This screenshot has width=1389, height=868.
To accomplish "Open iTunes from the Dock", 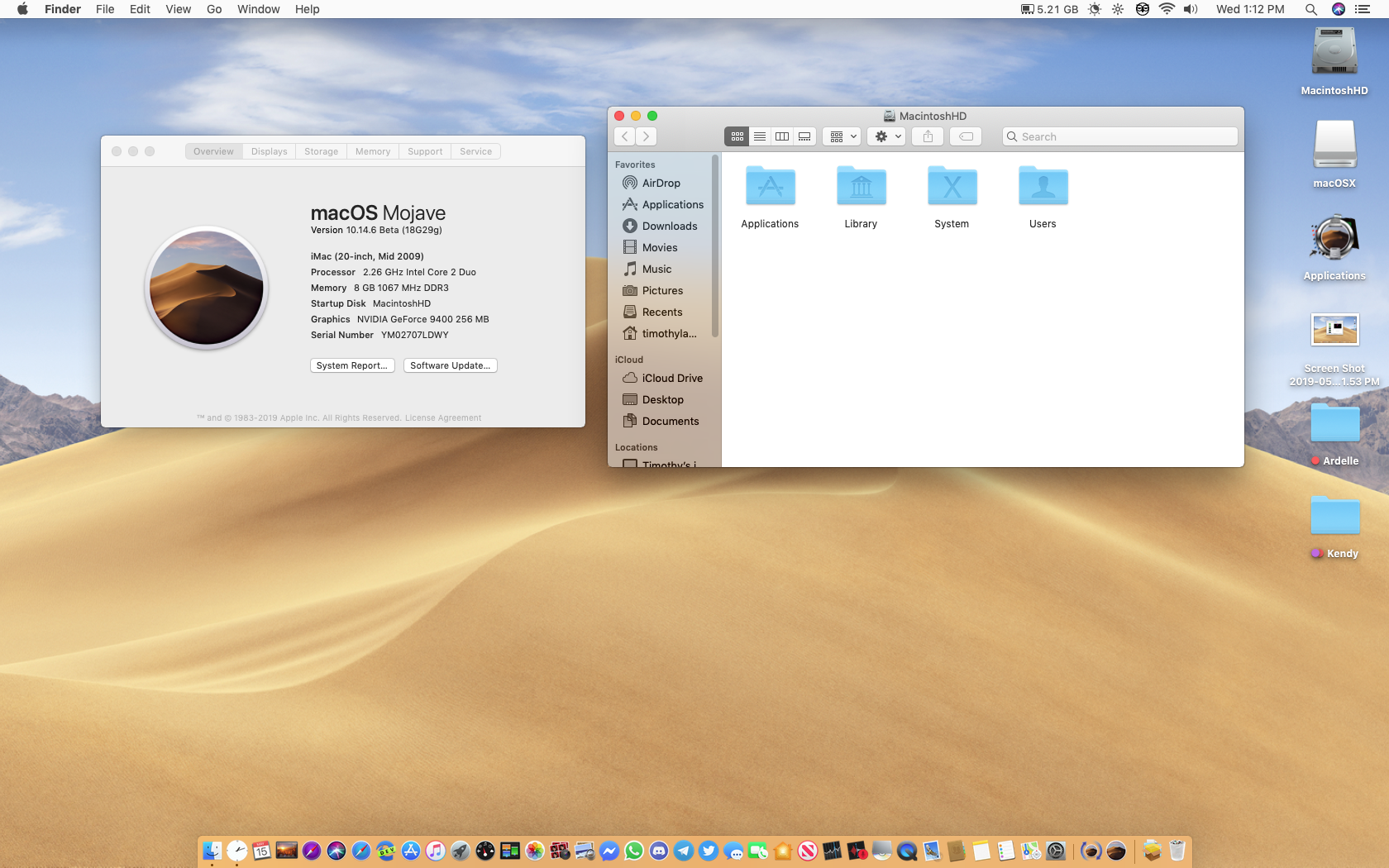I will point(436,851).
